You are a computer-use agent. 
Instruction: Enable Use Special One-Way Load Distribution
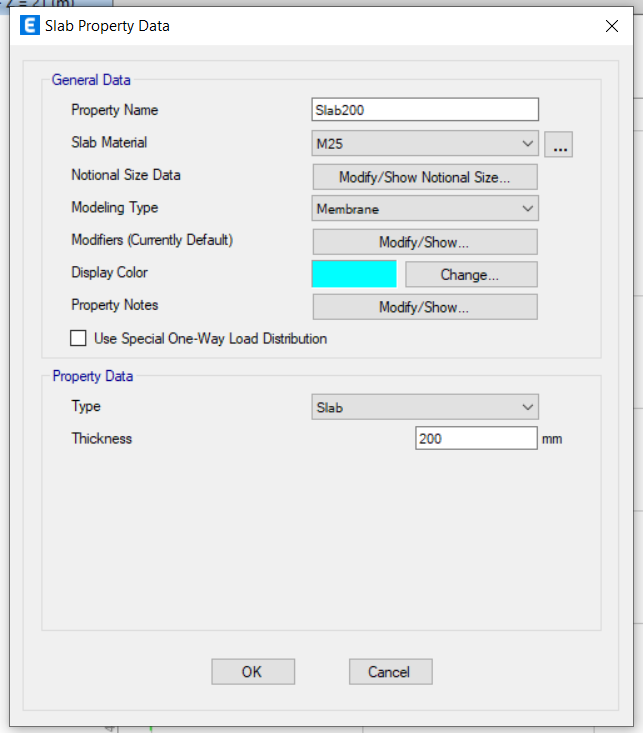click(x=78, y=338)
